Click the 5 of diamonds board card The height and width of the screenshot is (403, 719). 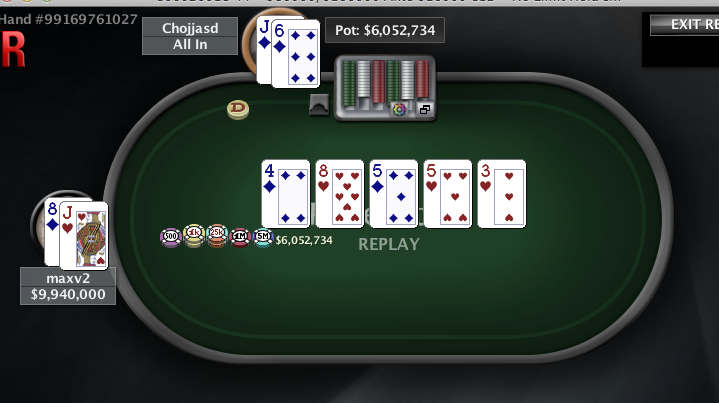[x=394, y=194]
